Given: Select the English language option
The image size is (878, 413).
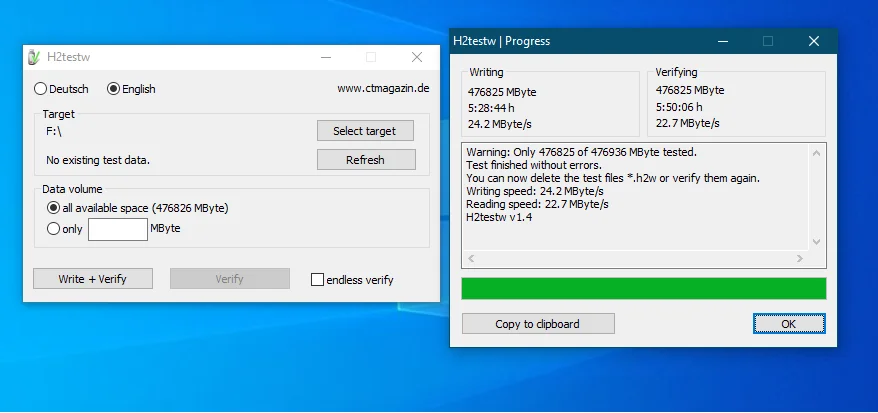Looking at the screenshot, I should [132, 89].
